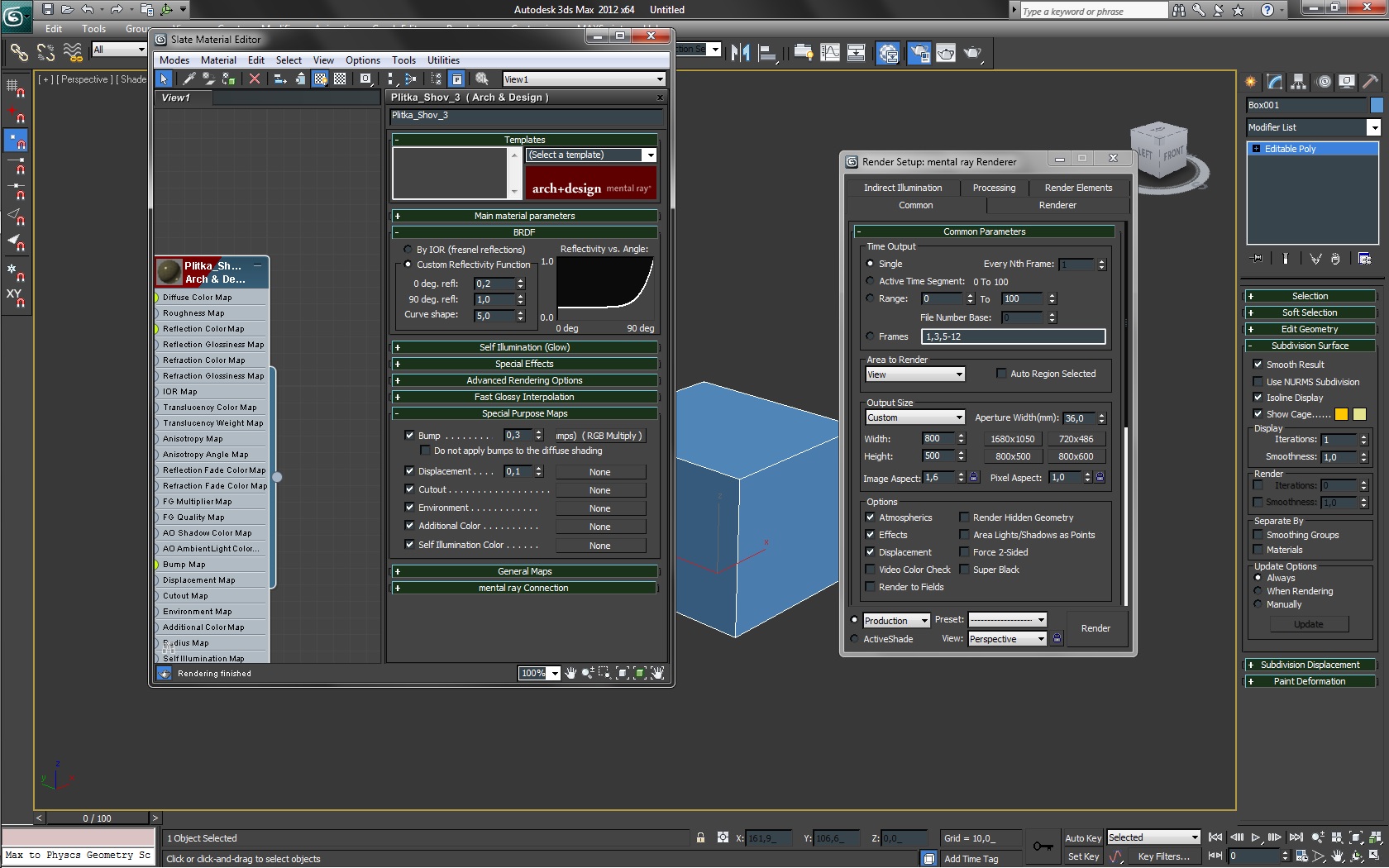The width and height of the screenshot is (1389, 868).
Task: Open the Select a template dropdown
Action: (x=650, y=155)
